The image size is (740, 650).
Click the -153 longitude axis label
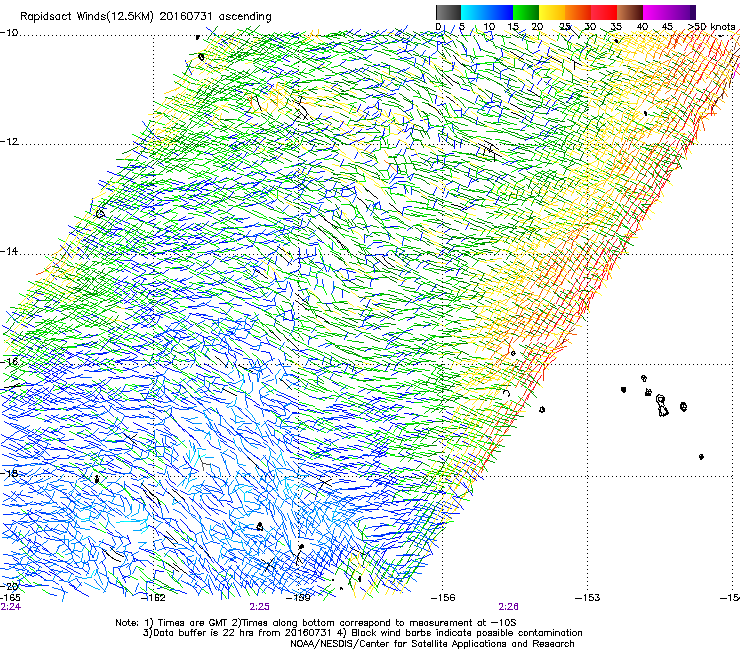pyautogui.click(x=588, y=598)
